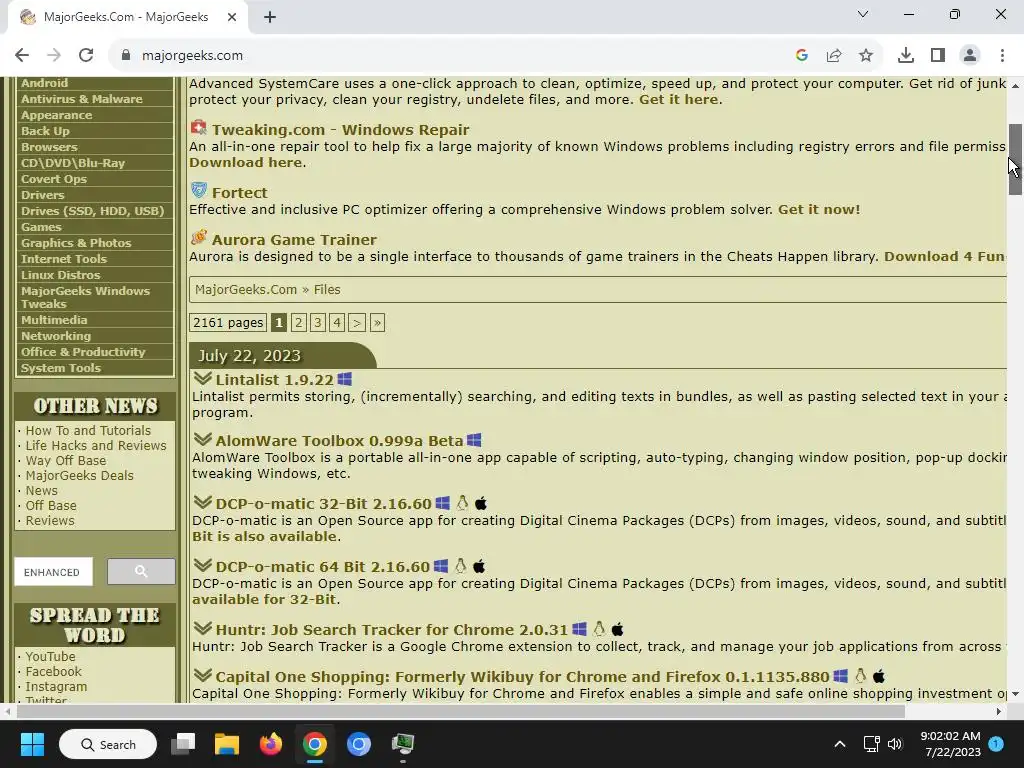Image resolution: width=1024 pixels, height=768 pixels.
Task: Open MajorGeeks Deals link
Action: click(80, 475)
